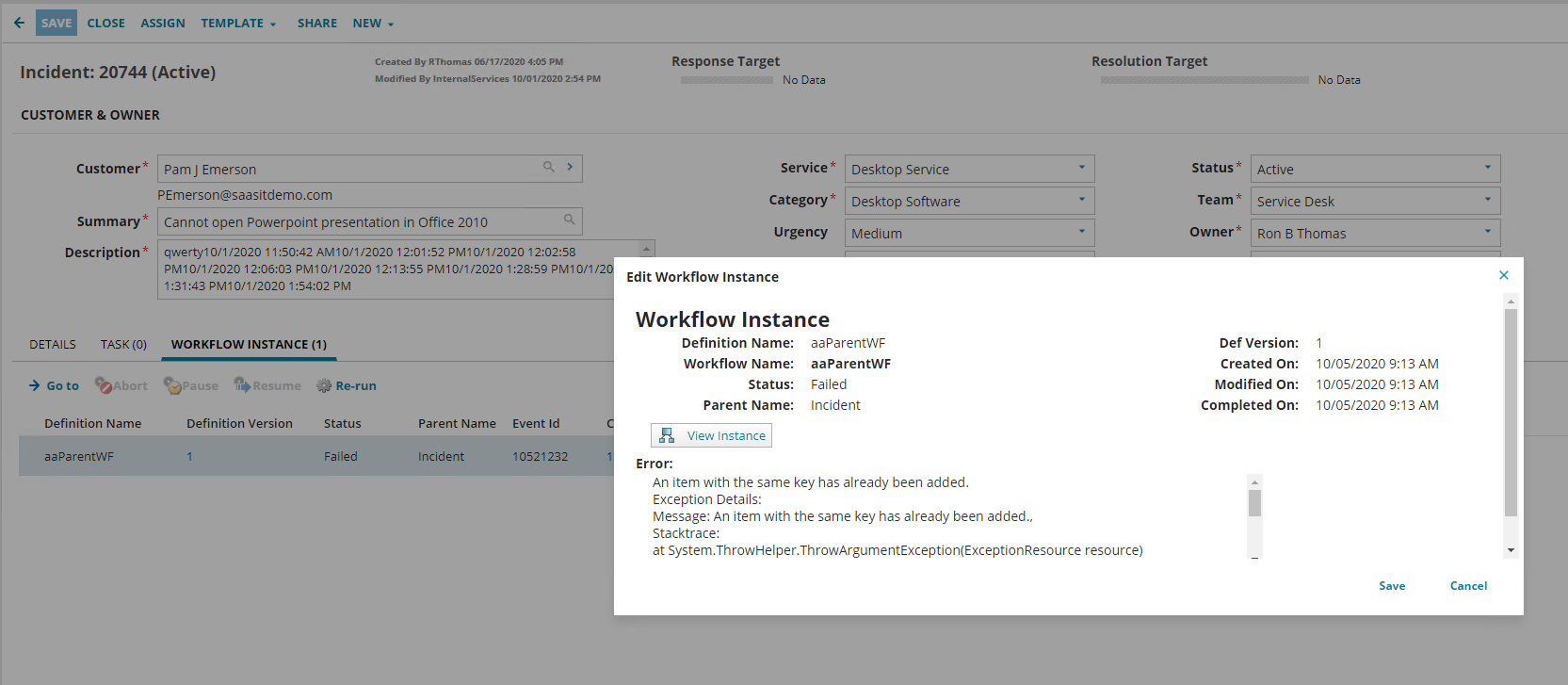
Task: Click Save in the workflow dialog
Action: (x=1391, y=586)
